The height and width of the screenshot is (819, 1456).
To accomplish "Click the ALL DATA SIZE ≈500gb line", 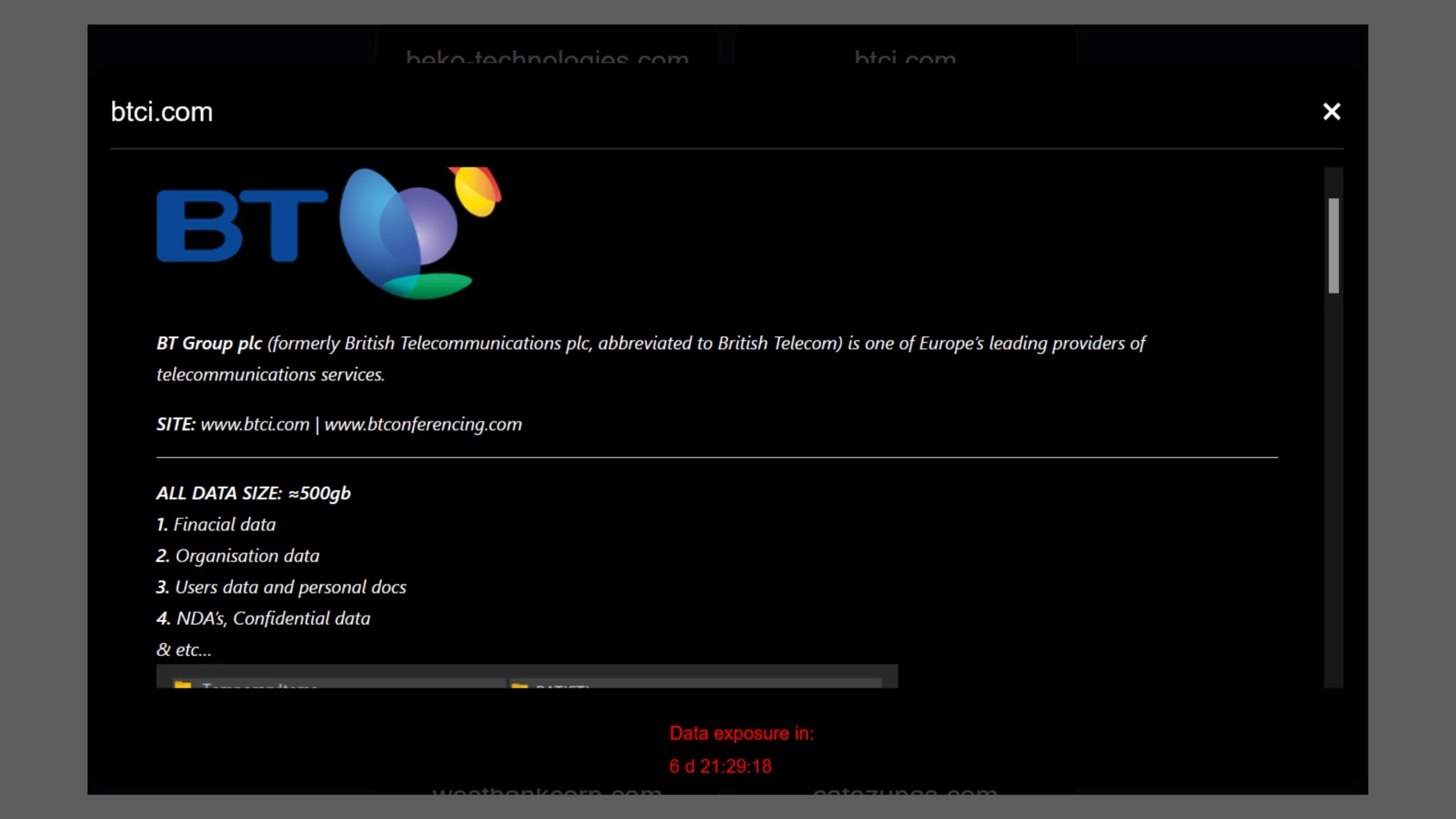I will tap(254, 493).
